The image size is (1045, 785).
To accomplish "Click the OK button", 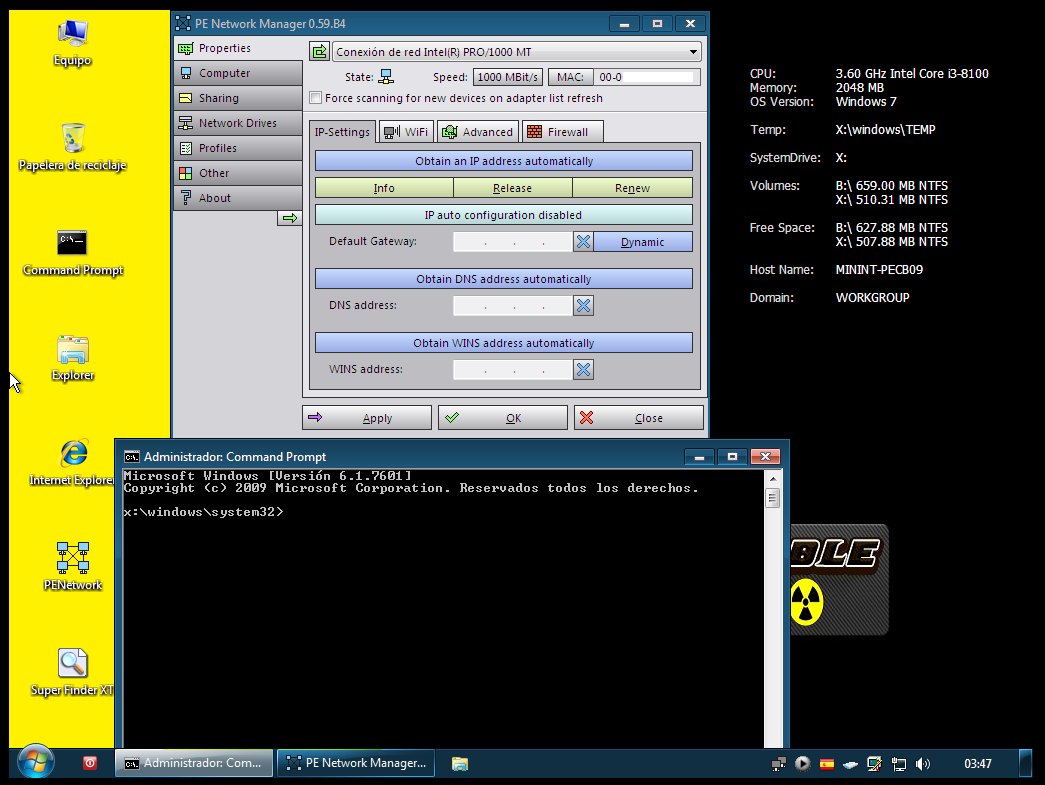I will click(x=503, y=418).
